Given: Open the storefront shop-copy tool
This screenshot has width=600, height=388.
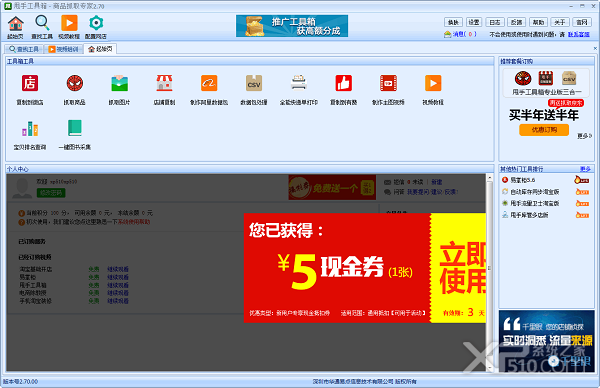Looking at the screenshot, I should (x=164, y=83).
